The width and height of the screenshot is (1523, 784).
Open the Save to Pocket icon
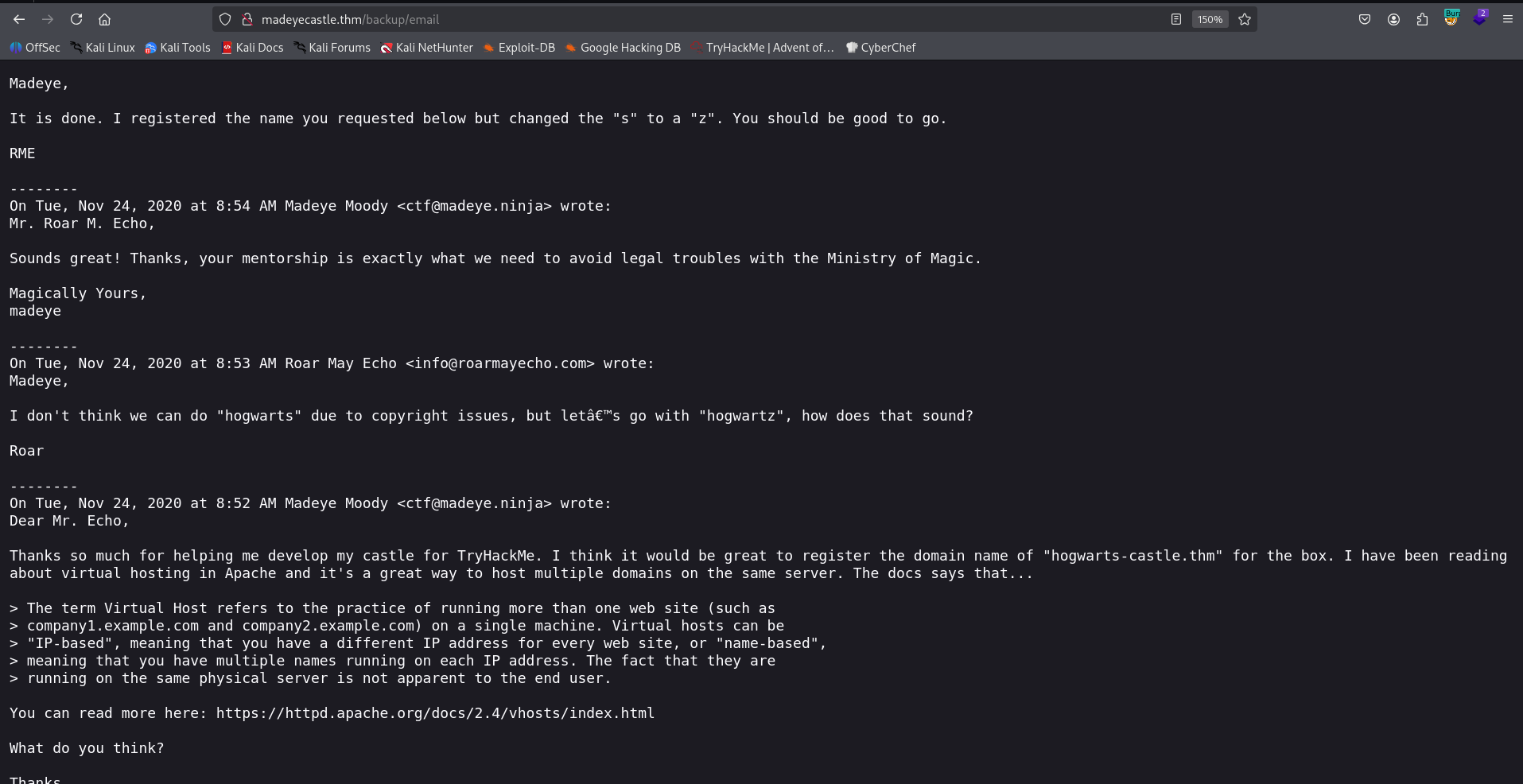pos(1365,19)
